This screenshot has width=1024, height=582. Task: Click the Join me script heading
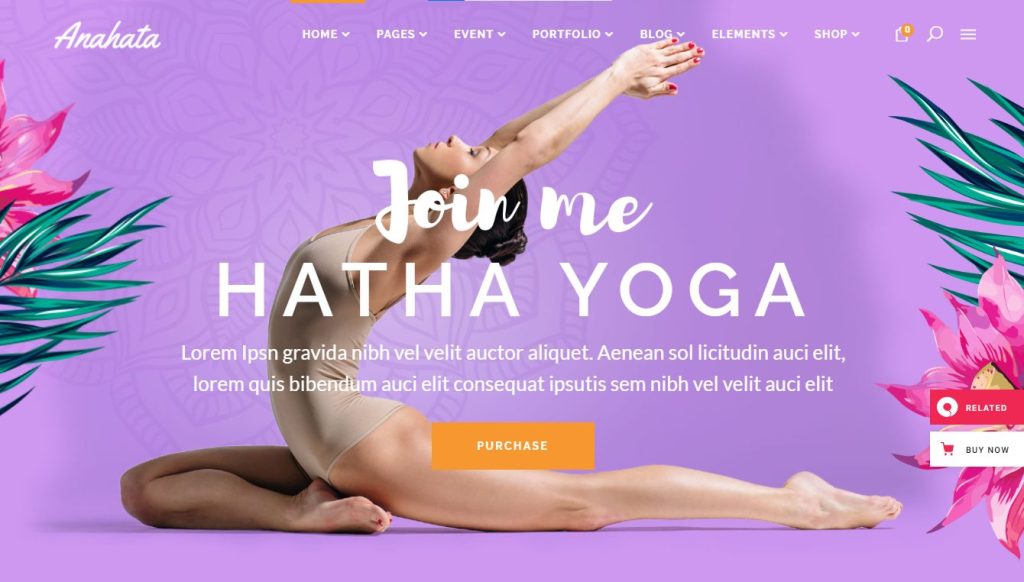[x=513, y=201]
